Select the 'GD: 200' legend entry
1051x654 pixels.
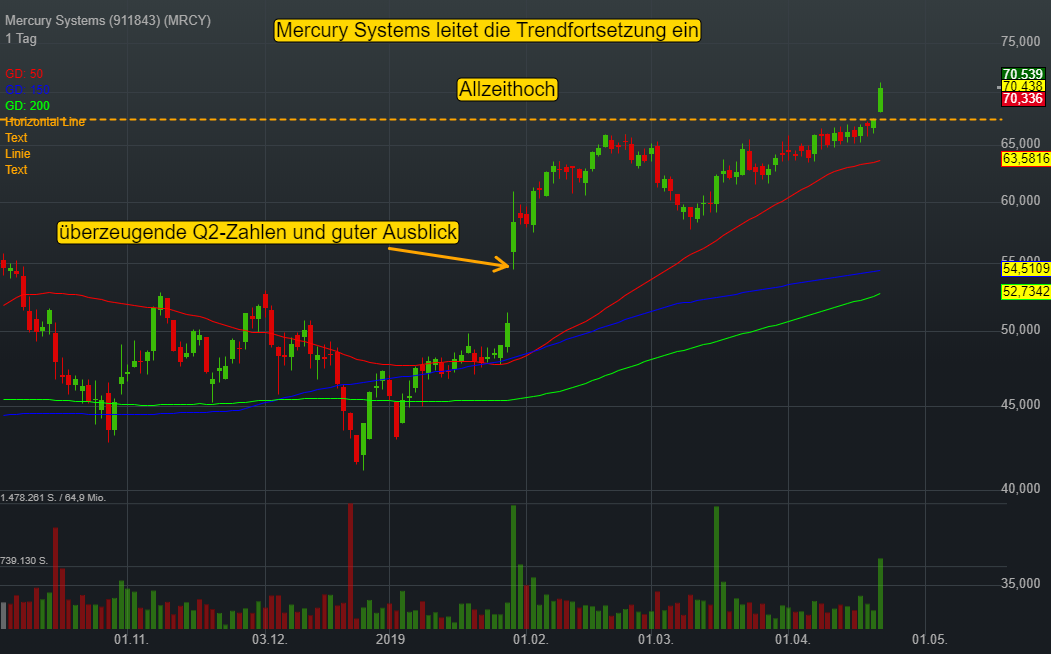point(27,106)
